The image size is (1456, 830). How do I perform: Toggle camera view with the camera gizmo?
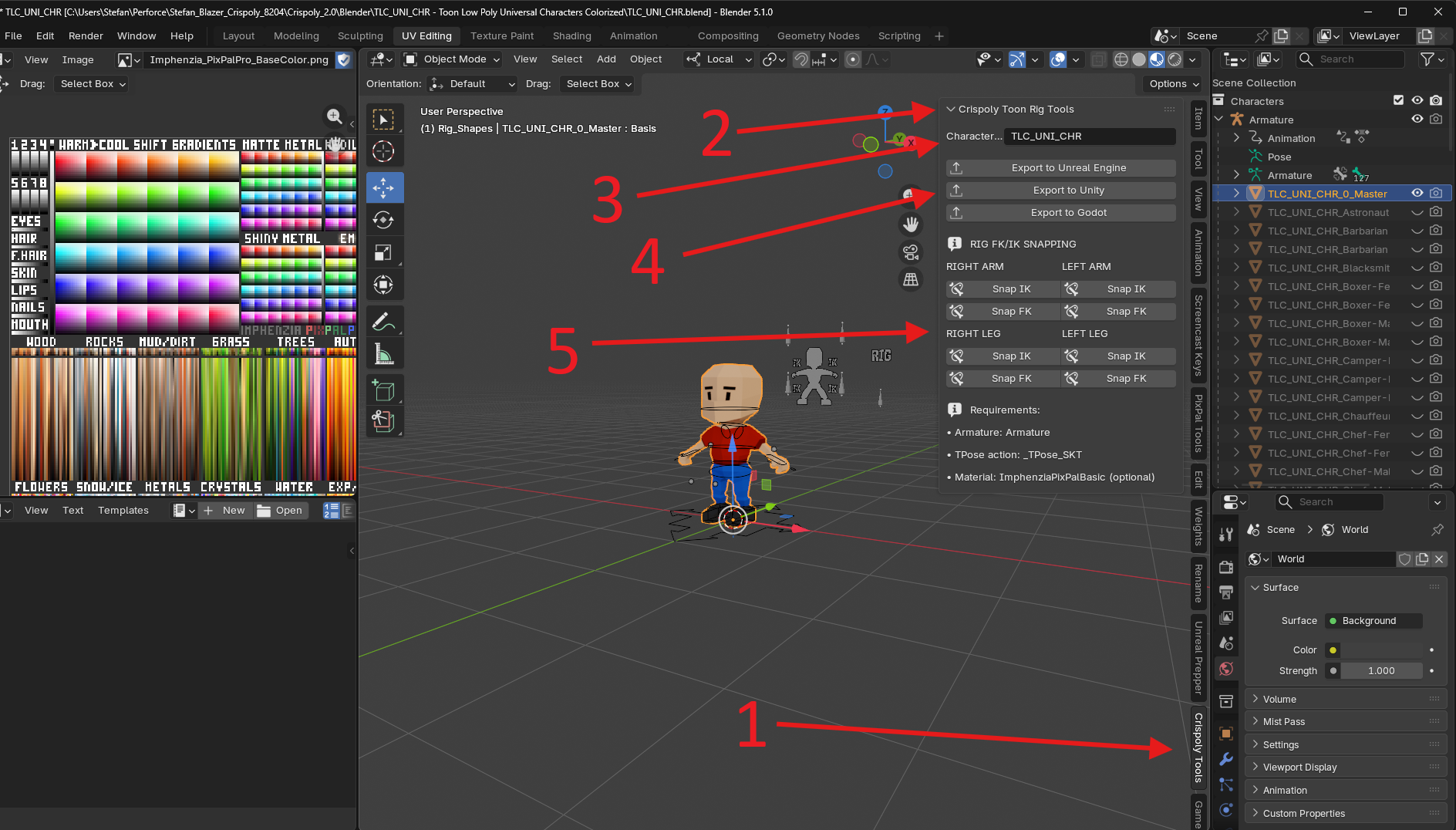(911, 252)
